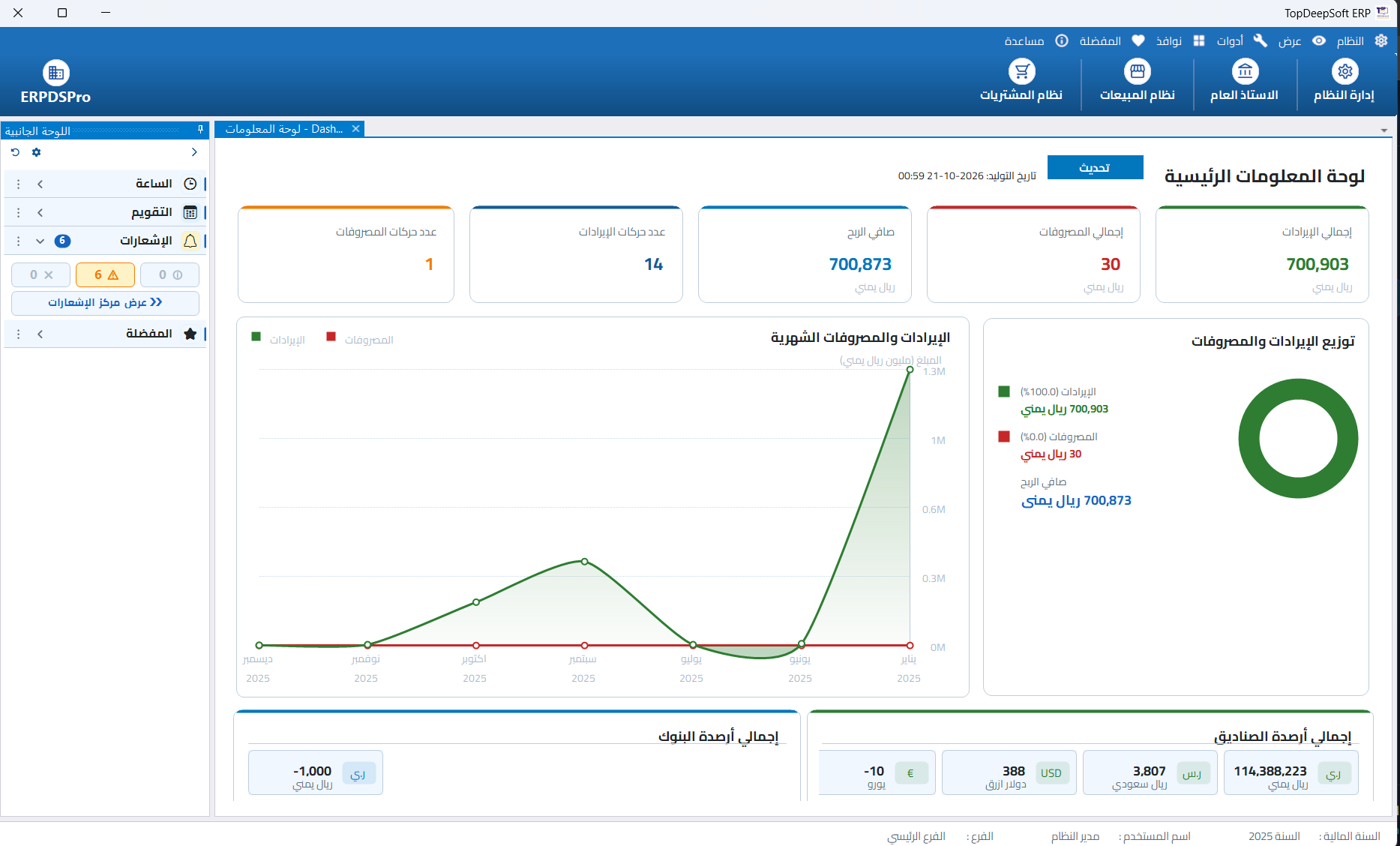Click the ر.ي cash balance card 114,388,223
Viewport: 1400px width, 846px height.
pos(1291,772)
